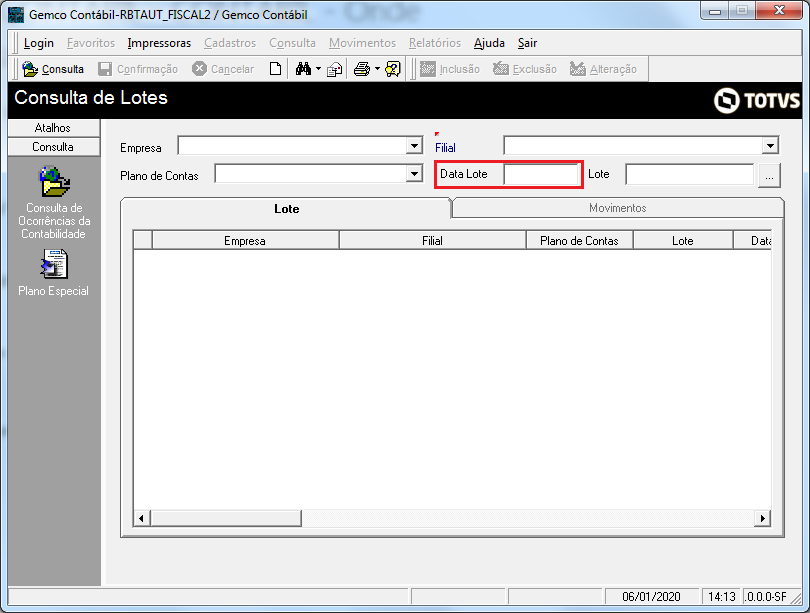Click the Confirmação save icon
810x613 pixels.
105,69
